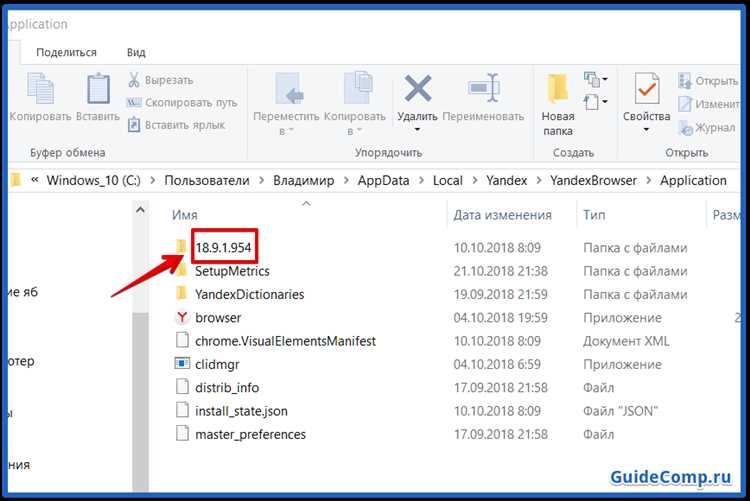
Task: Select the install_state.json file icon
Action: 182,410
